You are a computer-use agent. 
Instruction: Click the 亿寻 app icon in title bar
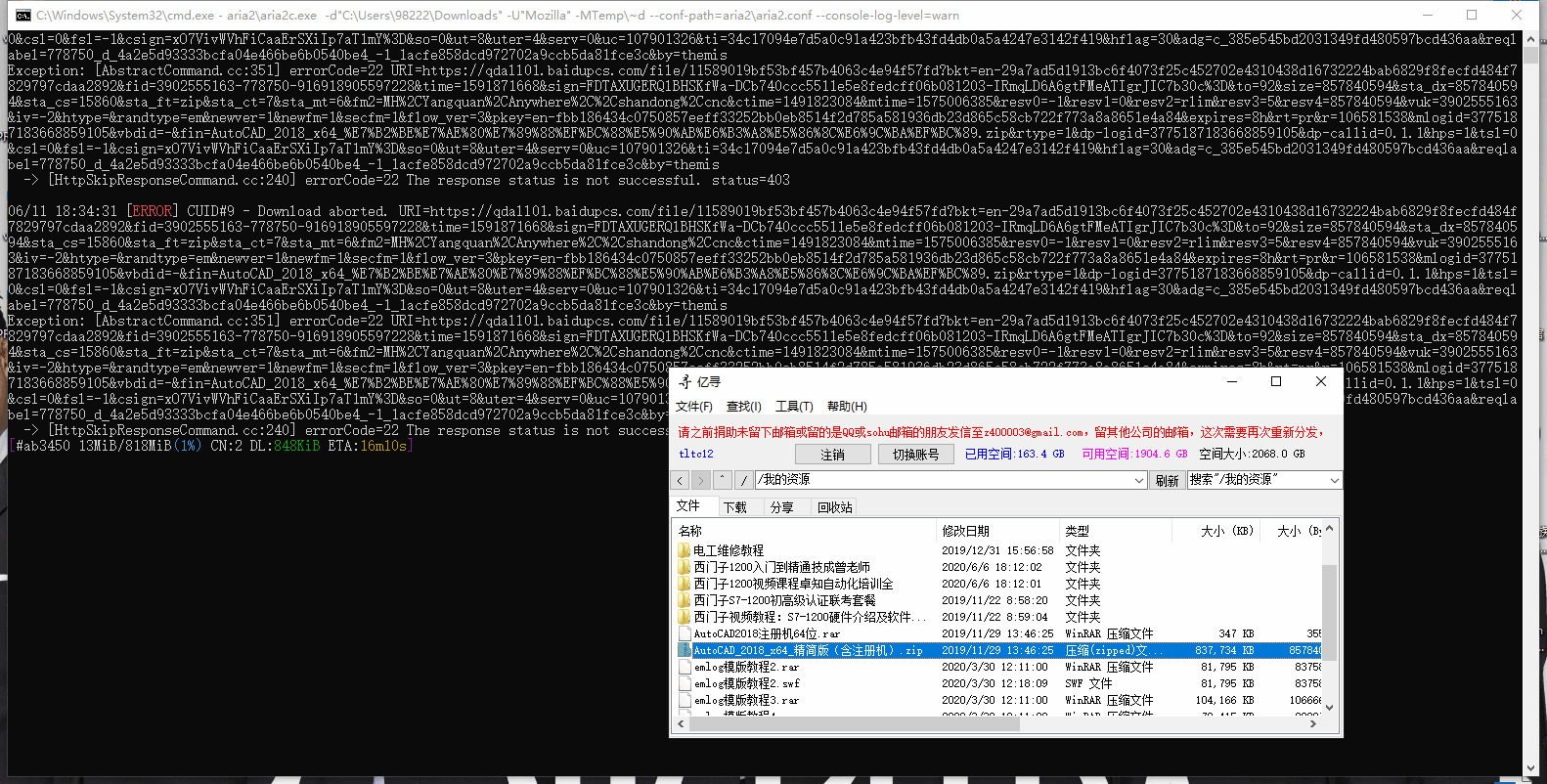point(685,382)
